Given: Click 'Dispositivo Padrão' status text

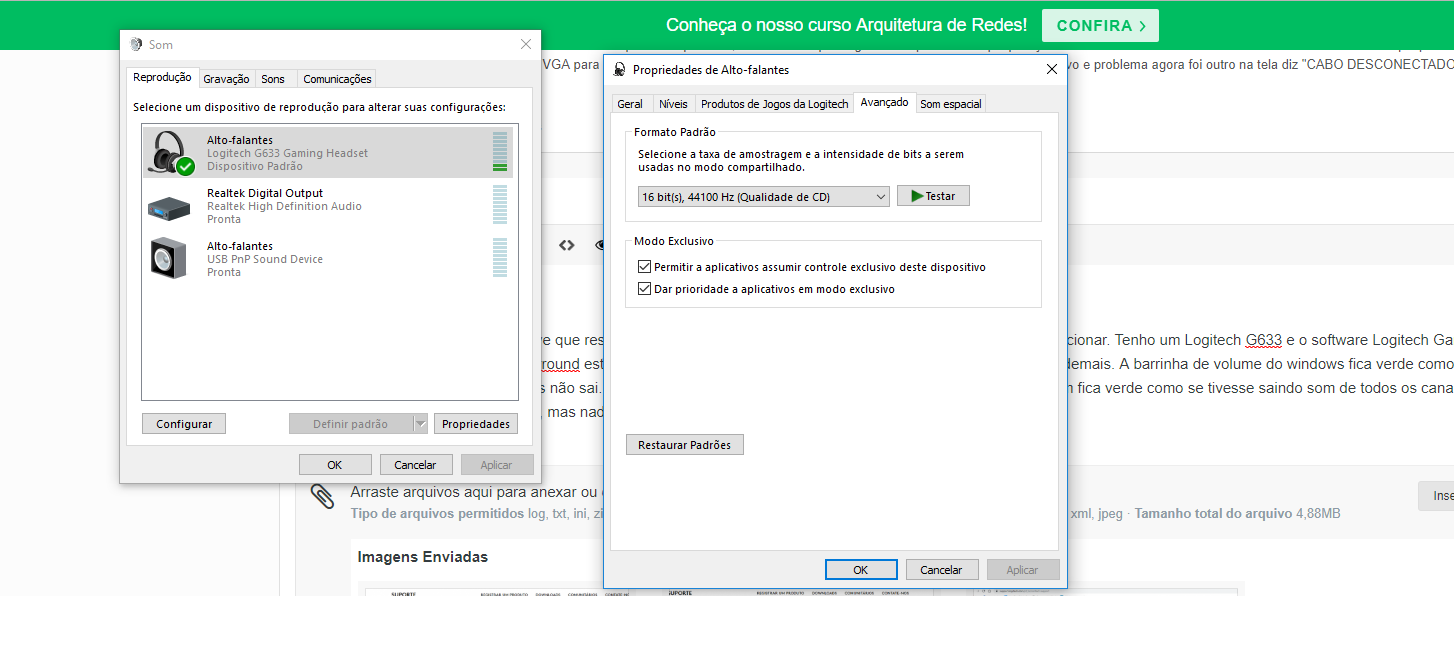Looking at the screenshot, I should [x=255, y=166].
